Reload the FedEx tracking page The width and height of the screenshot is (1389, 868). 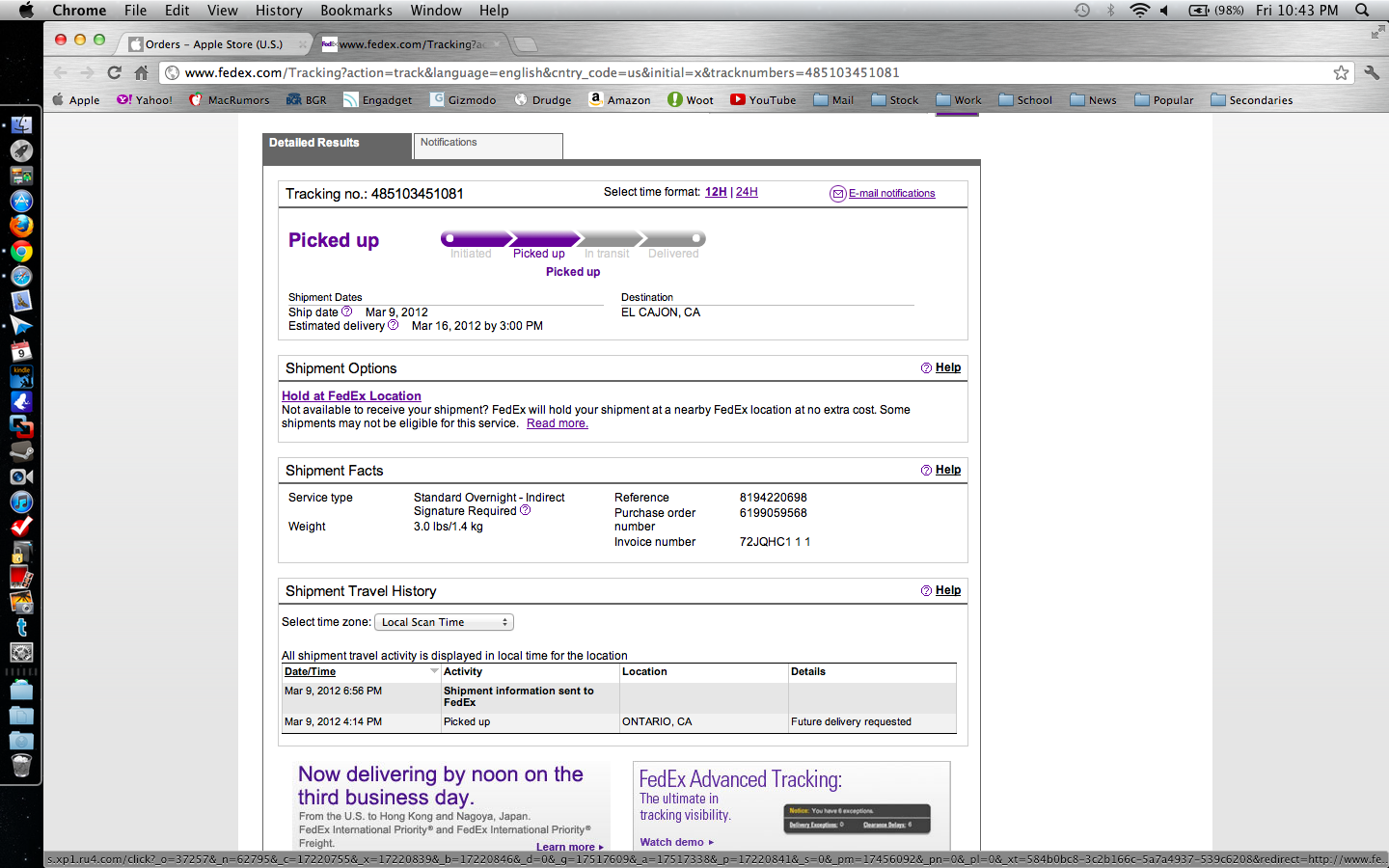(x=115, y=72)
